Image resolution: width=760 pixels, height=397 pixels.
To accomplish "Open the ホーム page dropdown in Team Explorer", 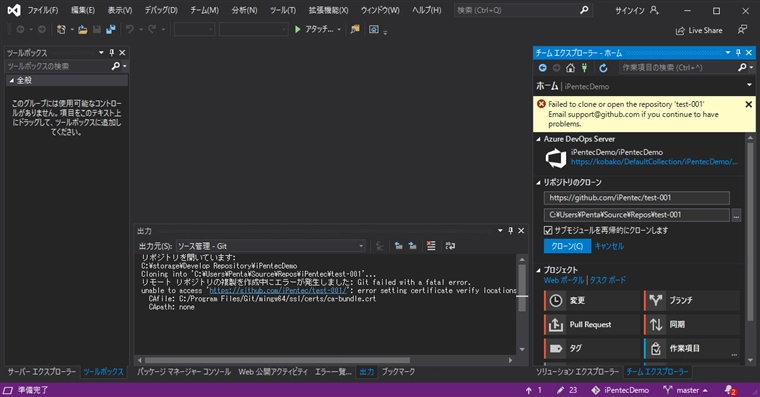I will coord(749,85).
